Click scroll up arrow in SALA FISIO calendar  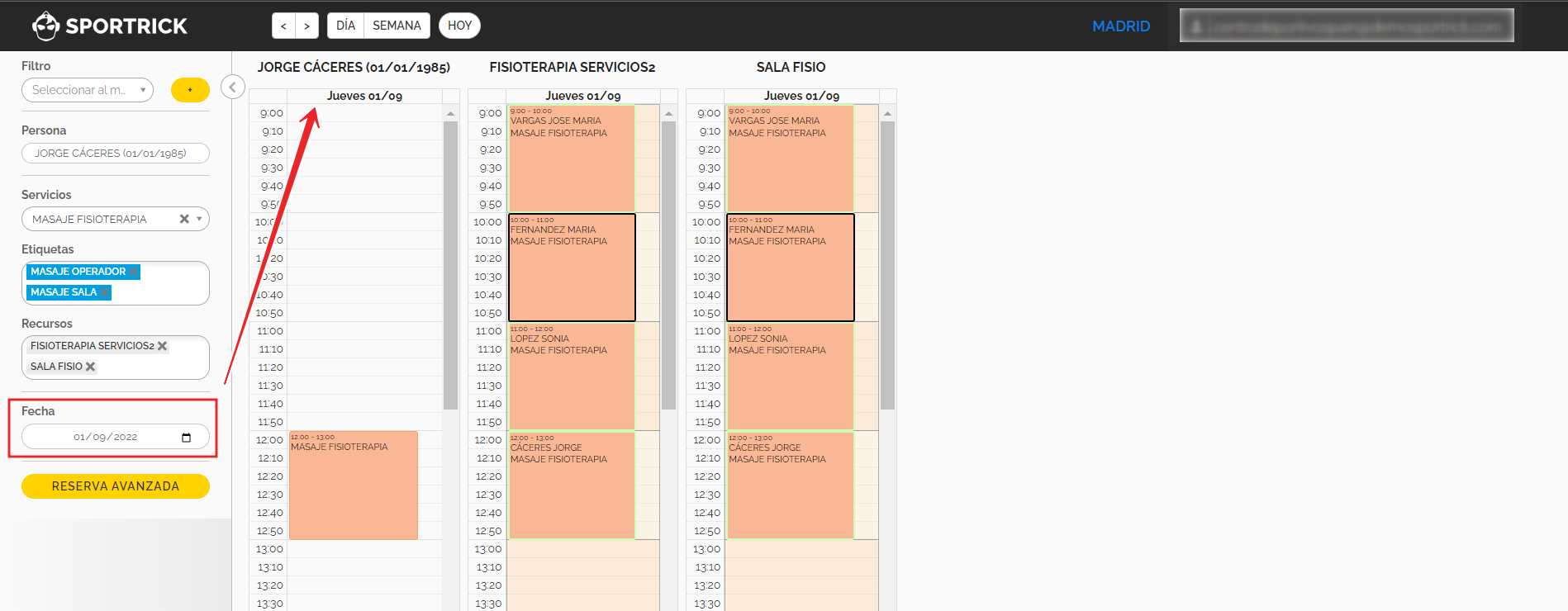[887, 113]
